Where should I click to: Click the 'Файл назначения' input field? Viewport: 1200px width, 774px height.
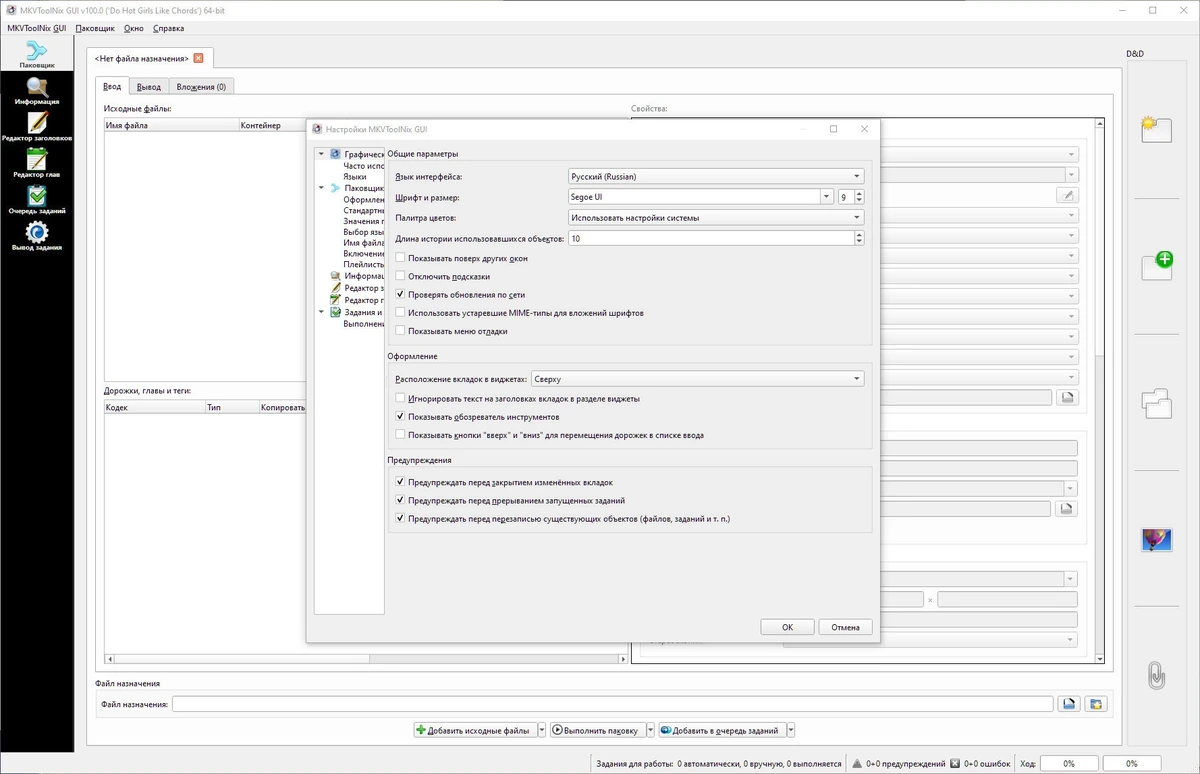point(612,704)
